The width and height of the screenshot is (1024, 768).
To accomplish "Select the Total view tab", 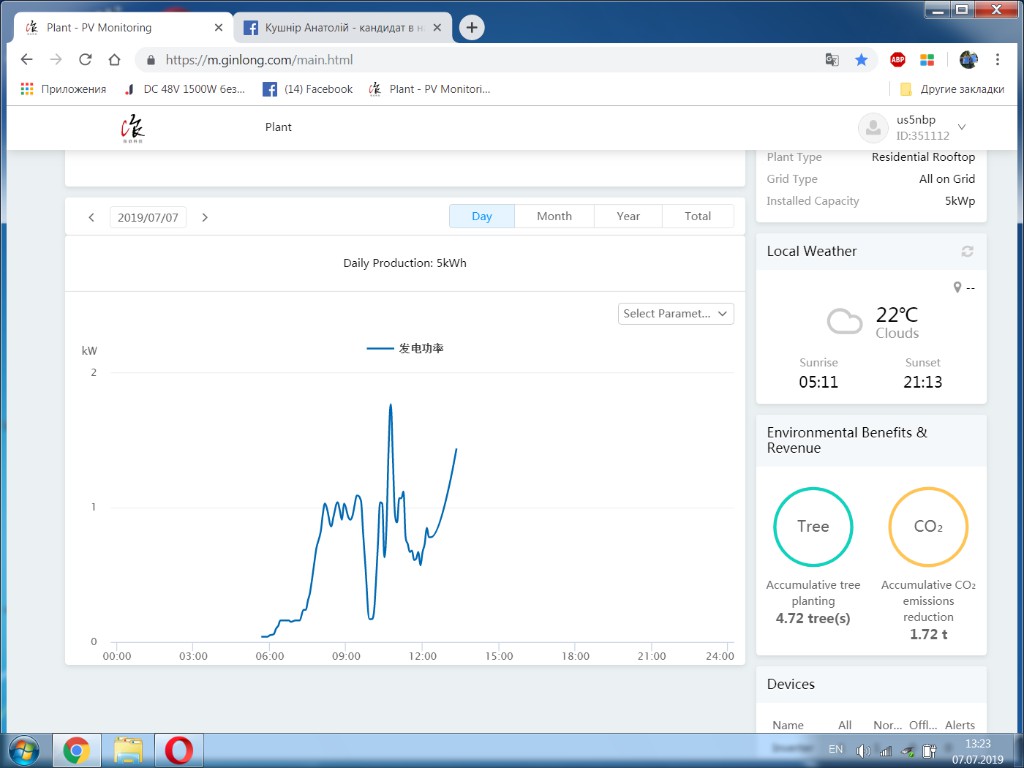I will pos(698,216).
